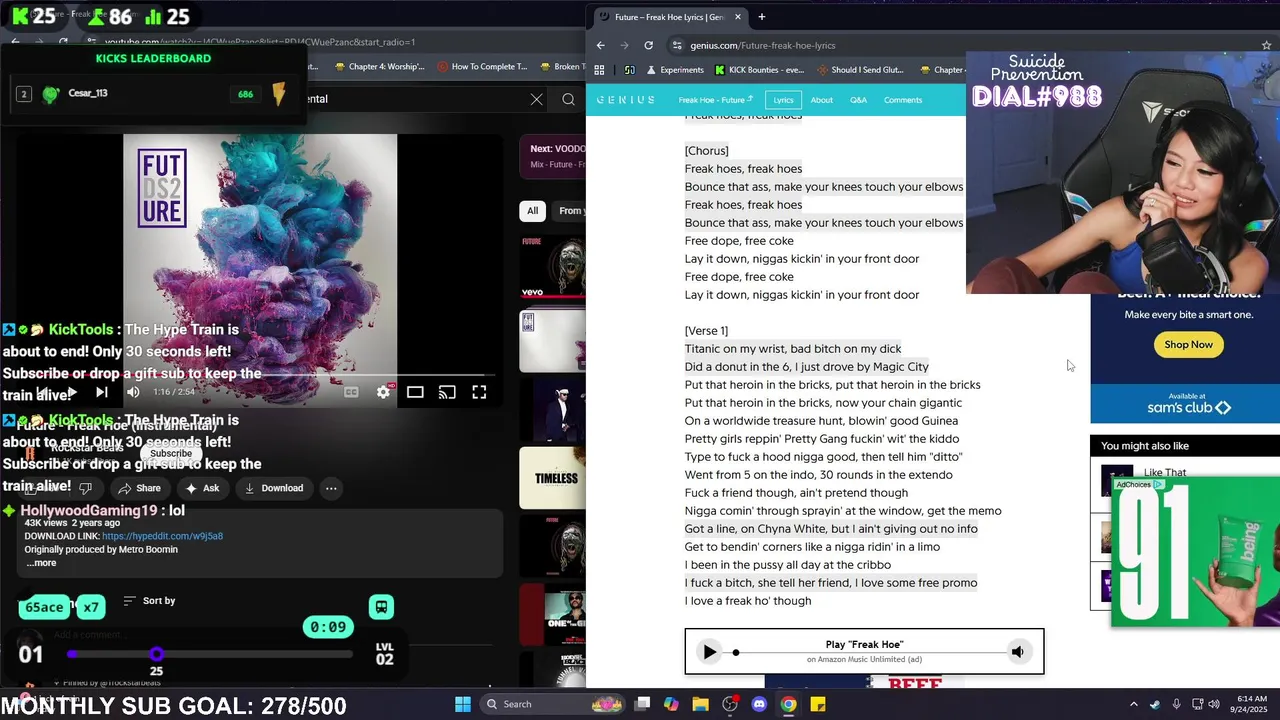Click the Windows taskbar Search box
This screenshot has width=1280, height=720.
pos(551,704)
